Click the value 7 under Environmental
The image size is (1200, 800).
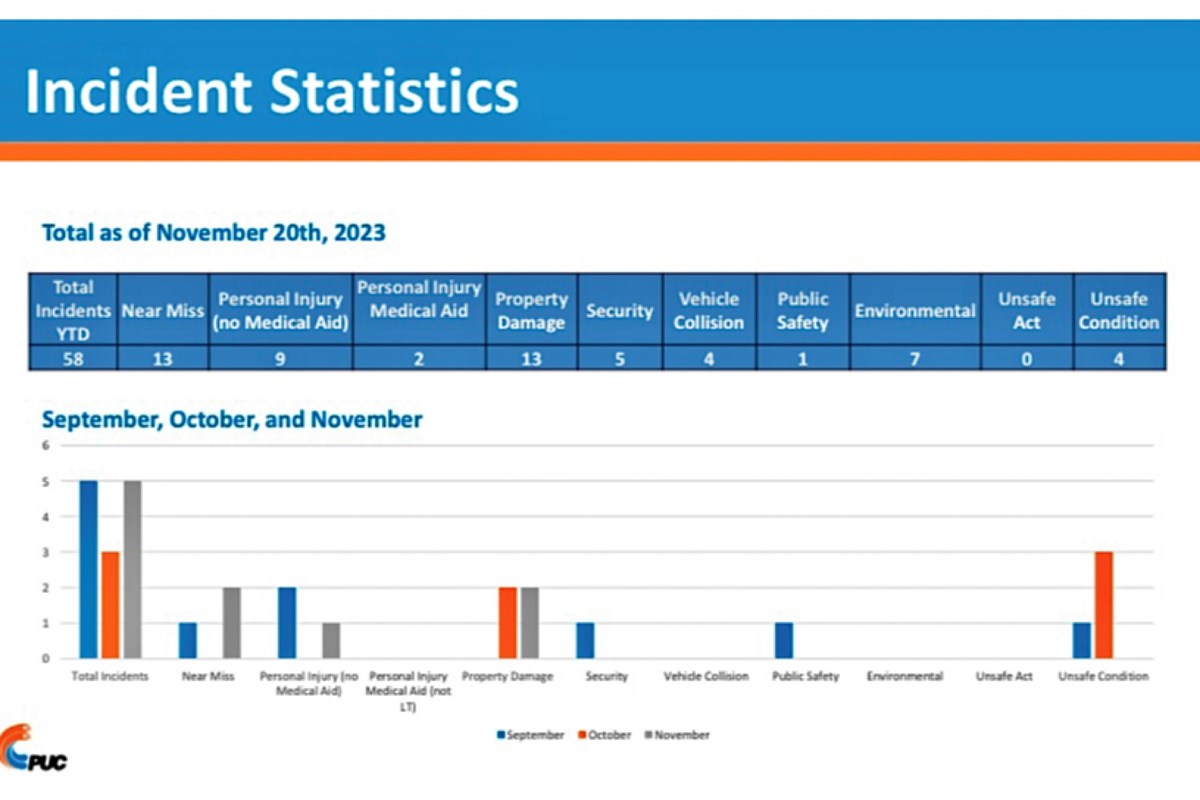tap(915, 358)
